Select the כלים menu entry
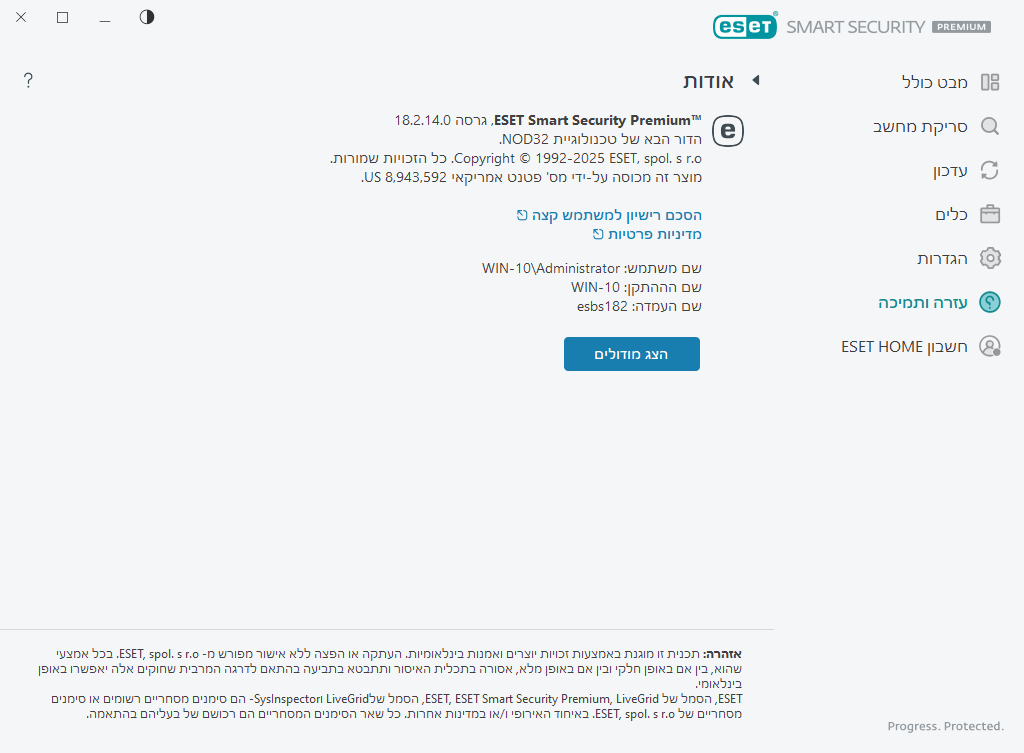 coord(952,214)
